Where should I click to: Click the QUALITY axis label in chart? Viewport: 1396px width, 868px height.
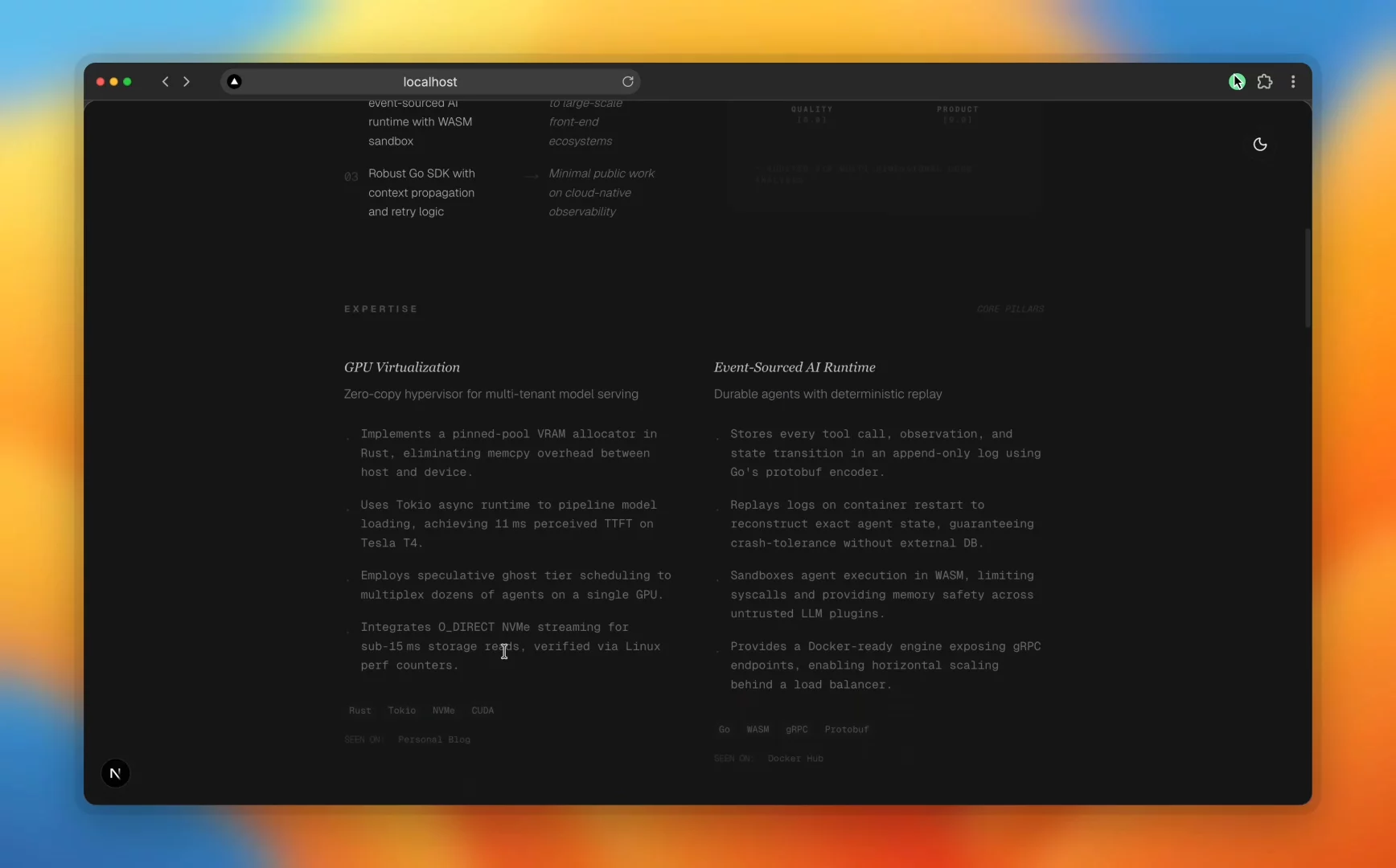[x=811, y=109]
